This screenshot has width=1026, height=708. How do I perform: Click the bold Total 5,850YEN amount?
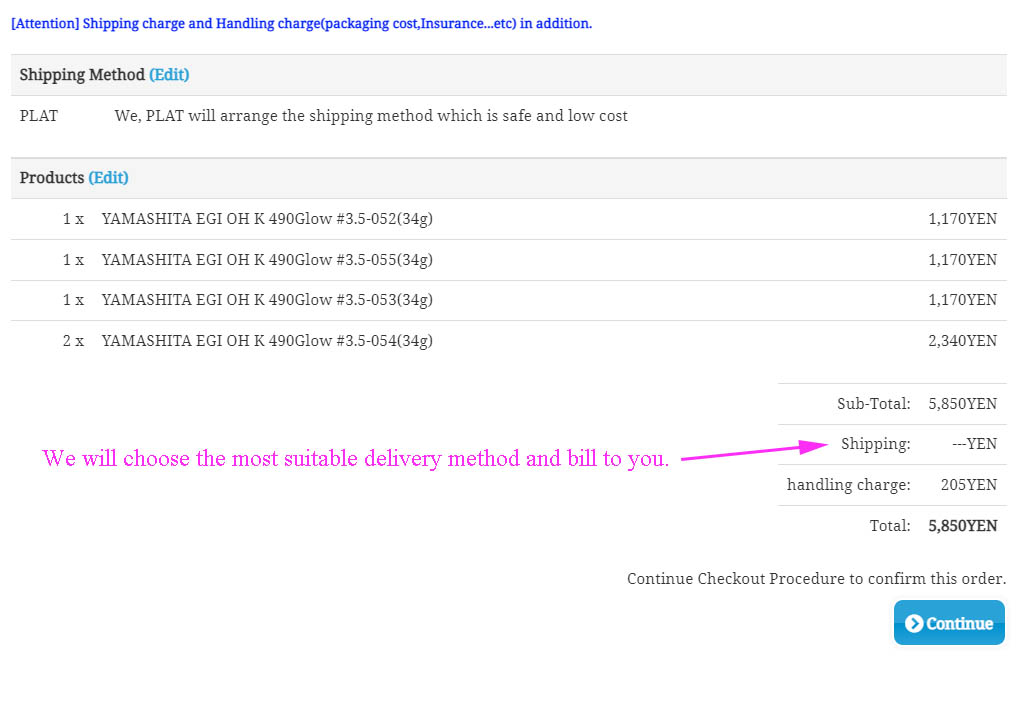962,526
